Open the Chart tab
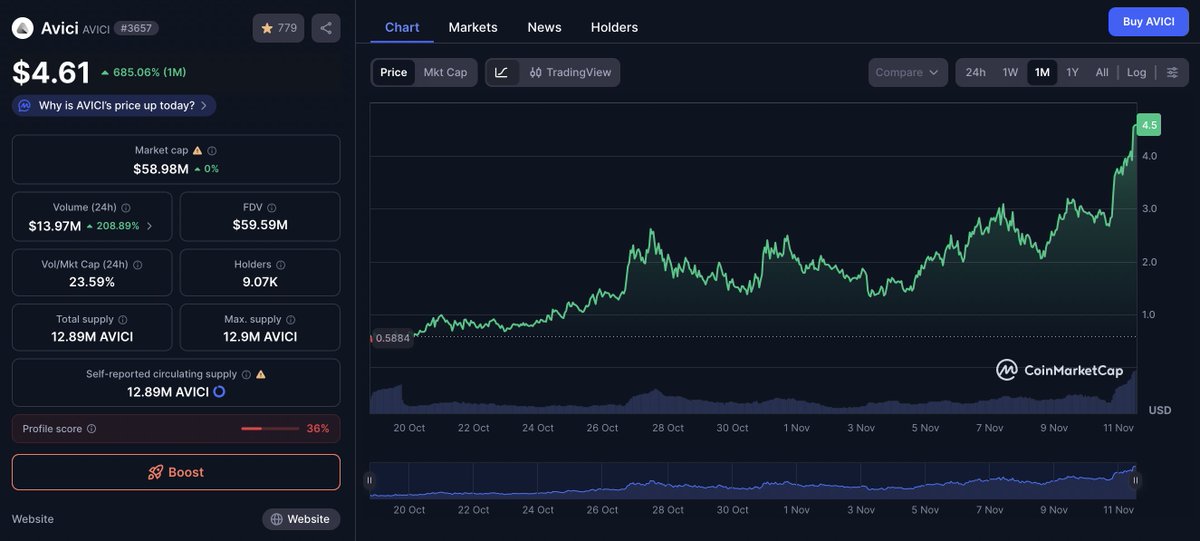Viewport: 1200px width, 541px height. tap(402, 27)
